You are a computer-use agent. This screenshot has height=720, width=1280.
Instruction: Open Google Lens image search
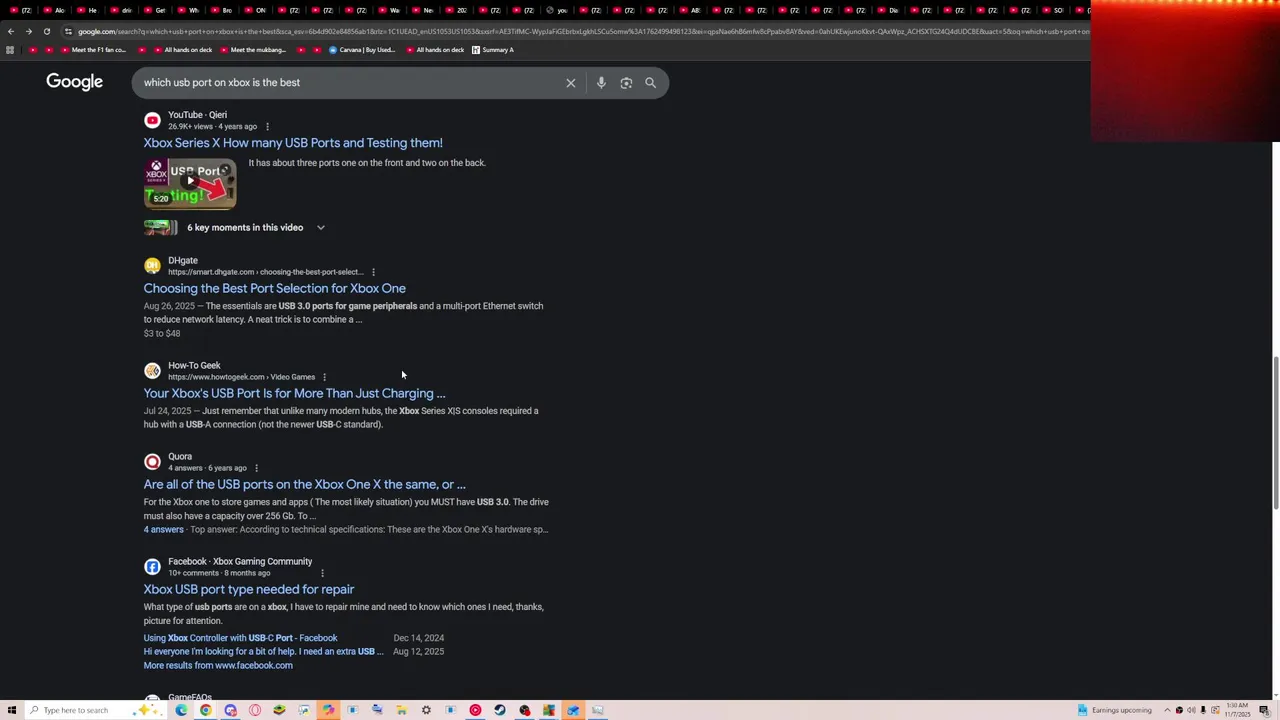point(626,83)
